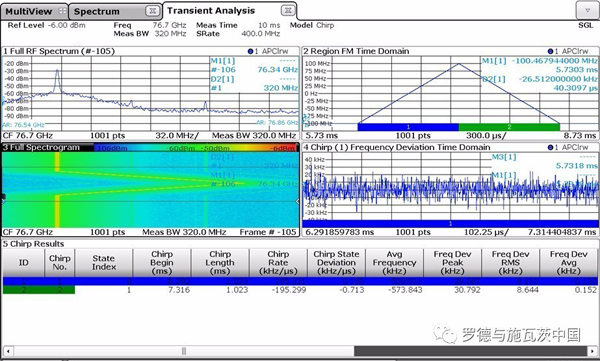This screenshot has height=361, width=600.
Task: Click trace indicator dot in Region FM Time Domain
Action: pyautogui.click(x=550, y=51)
